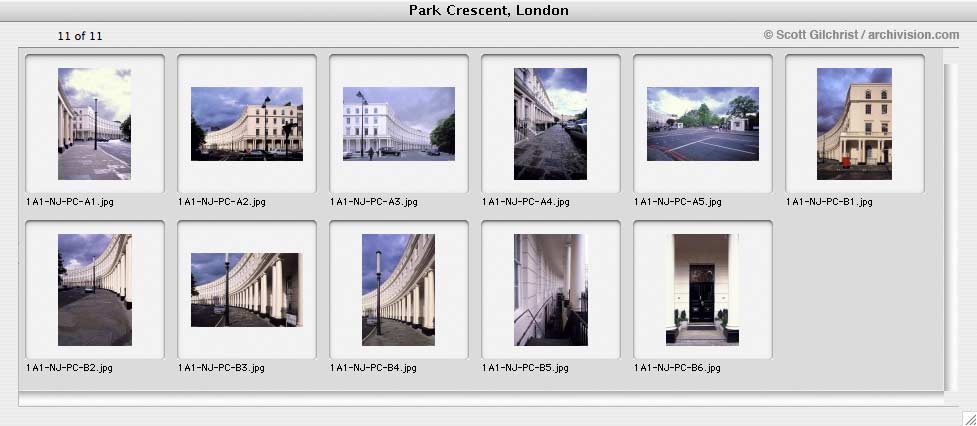Click the vertical scrollbar of the gallery
Image resolution: width=977 pixels, height=426 pixels.
coord(951,227)
